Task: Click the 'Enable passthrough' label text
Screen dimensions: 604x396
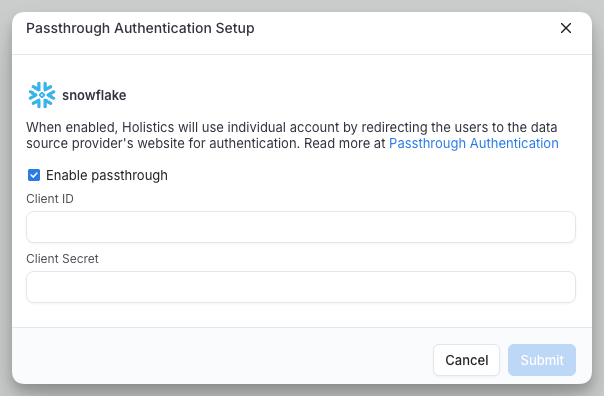Action: click(107, 175)
